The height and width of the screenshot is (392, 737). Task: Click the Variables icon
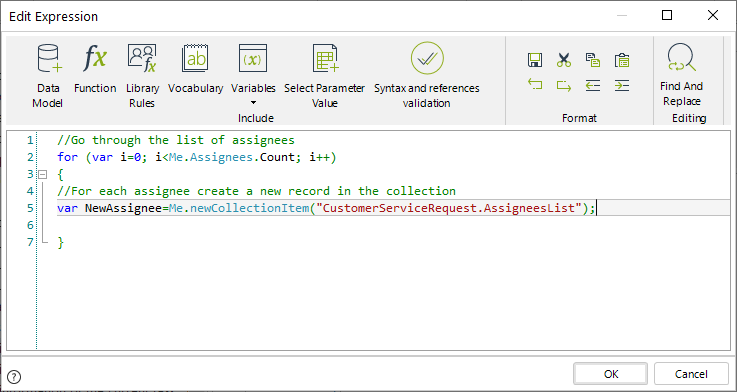pyautogui.click(x=253, y=58)
